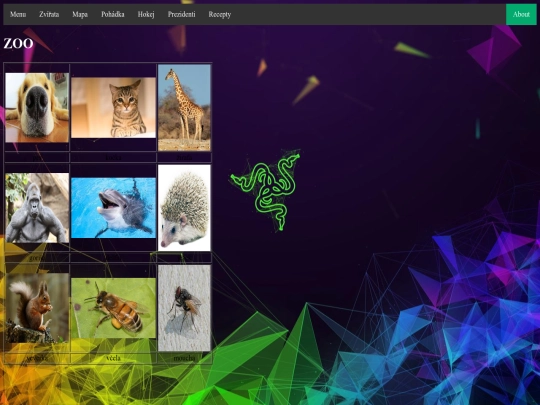Select Pohádka in the navbar

[x=113, y=14]
